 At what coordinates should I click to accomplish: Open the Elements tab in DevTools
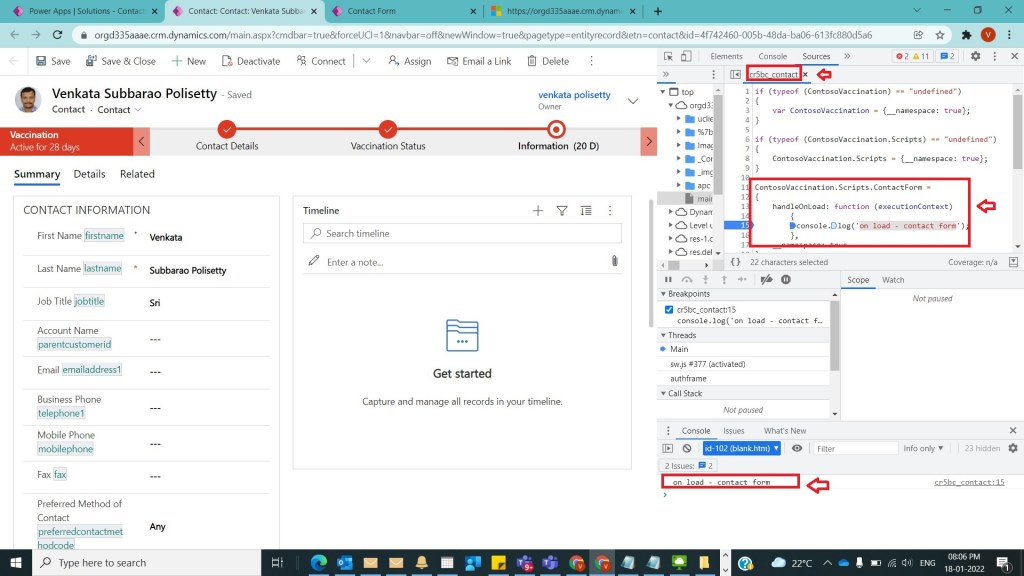[726, 56]
